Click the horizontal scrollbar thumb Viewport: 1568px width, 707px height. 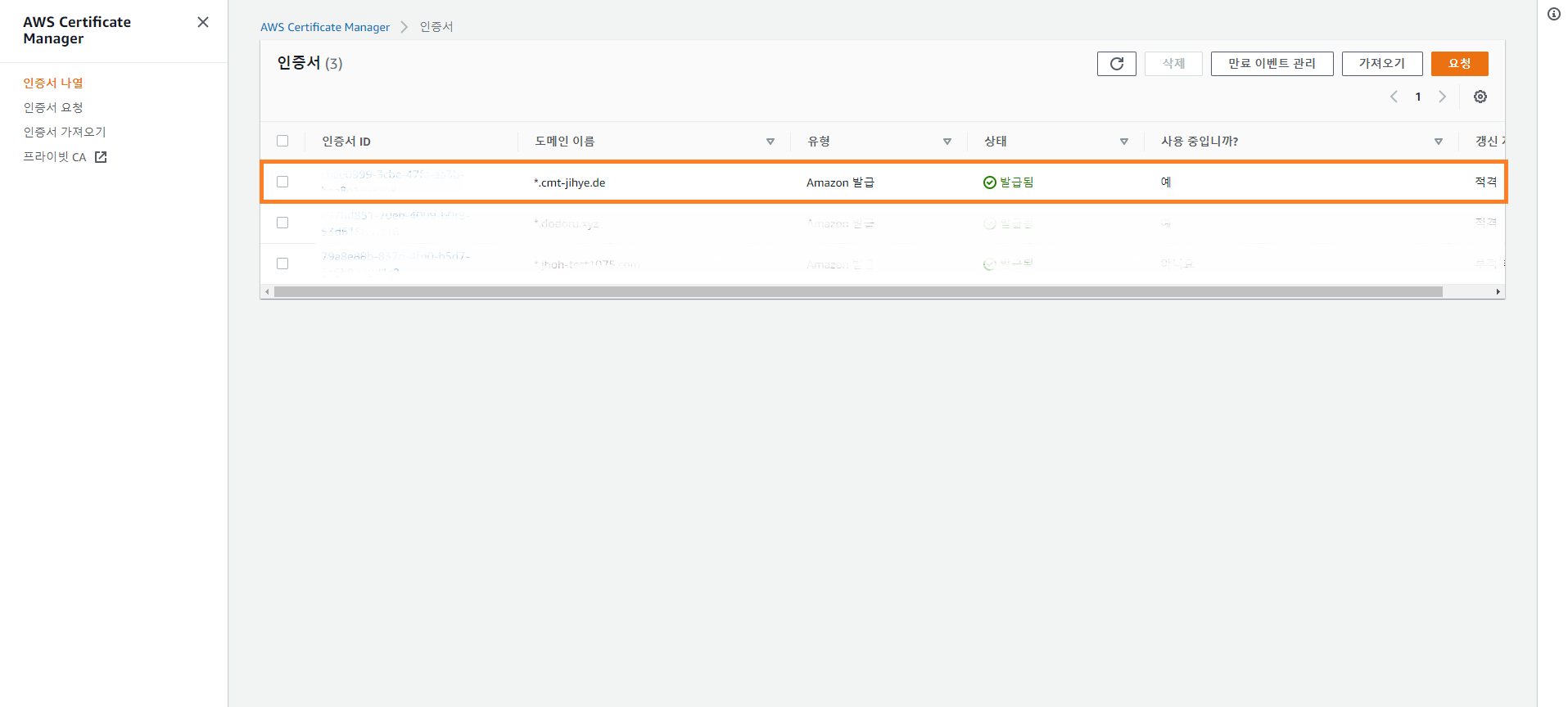pyautogui.click(x=858, y=291)
